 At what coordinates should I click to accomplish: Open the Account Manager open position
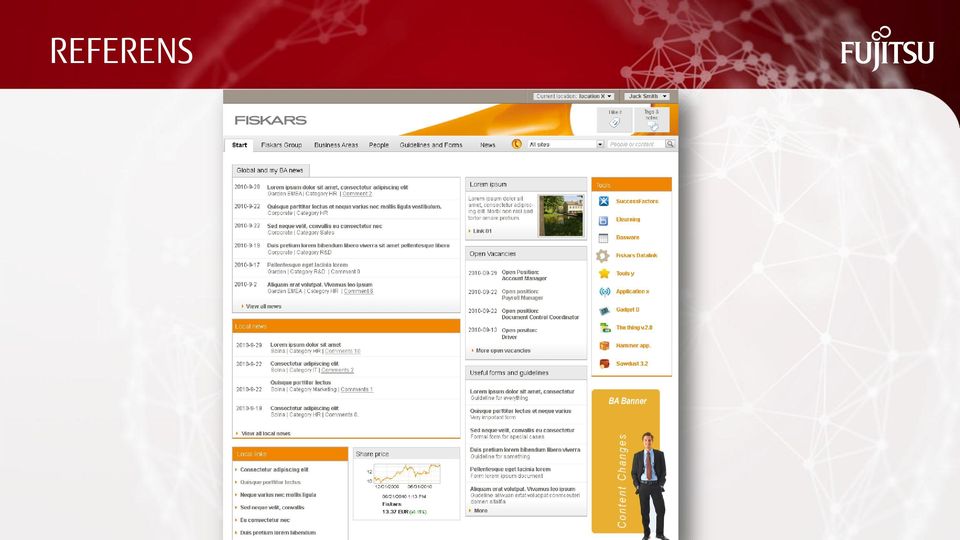tap(523, 279)
